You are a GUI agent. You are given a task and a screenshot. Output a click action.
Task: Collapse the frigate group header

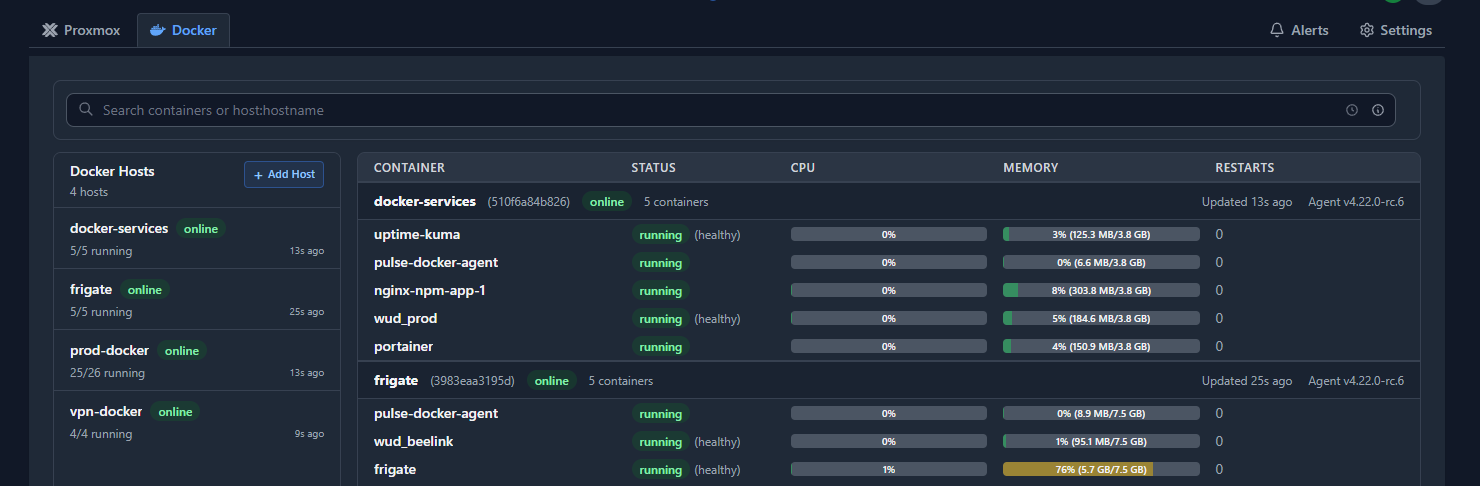[889, 380]
